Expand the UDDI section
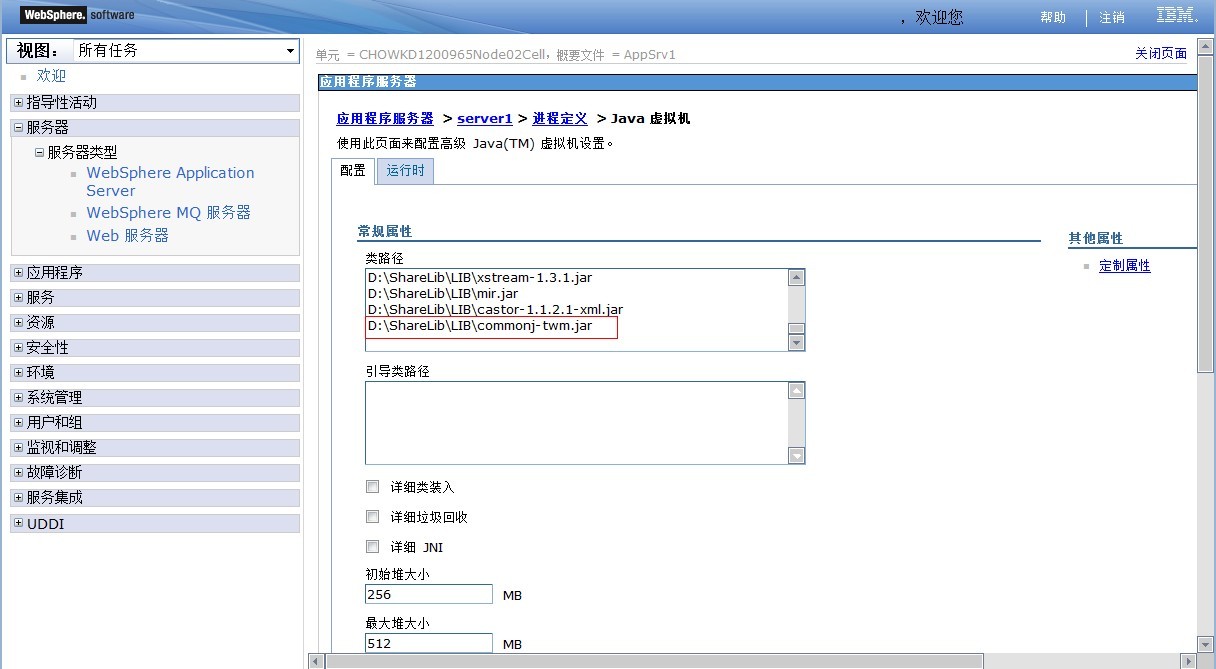 coord(19,524)
